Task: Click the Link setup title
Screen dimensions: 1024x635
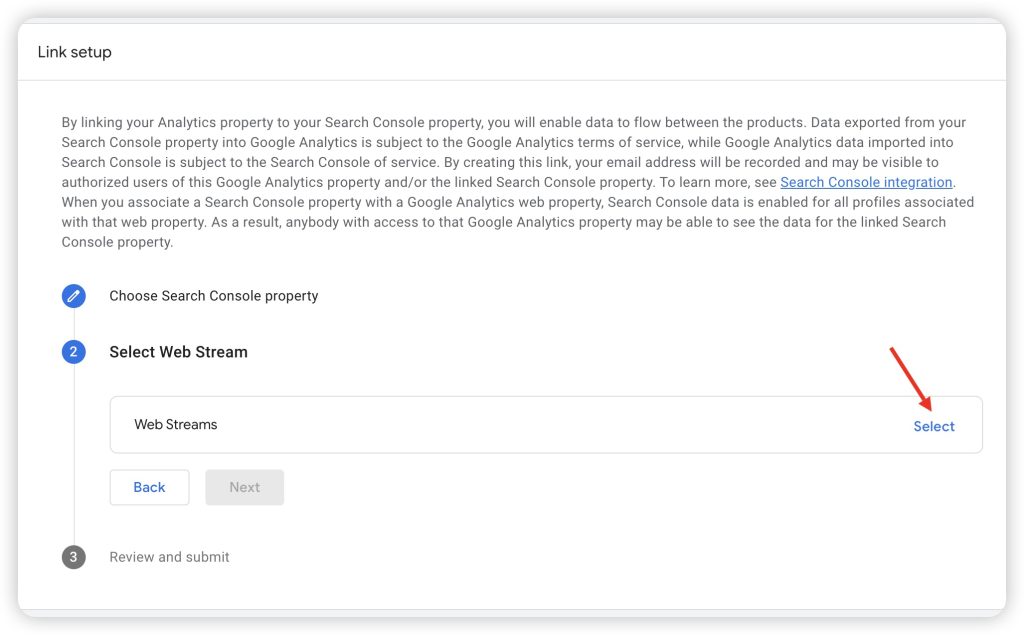Action: click(74, 52)
